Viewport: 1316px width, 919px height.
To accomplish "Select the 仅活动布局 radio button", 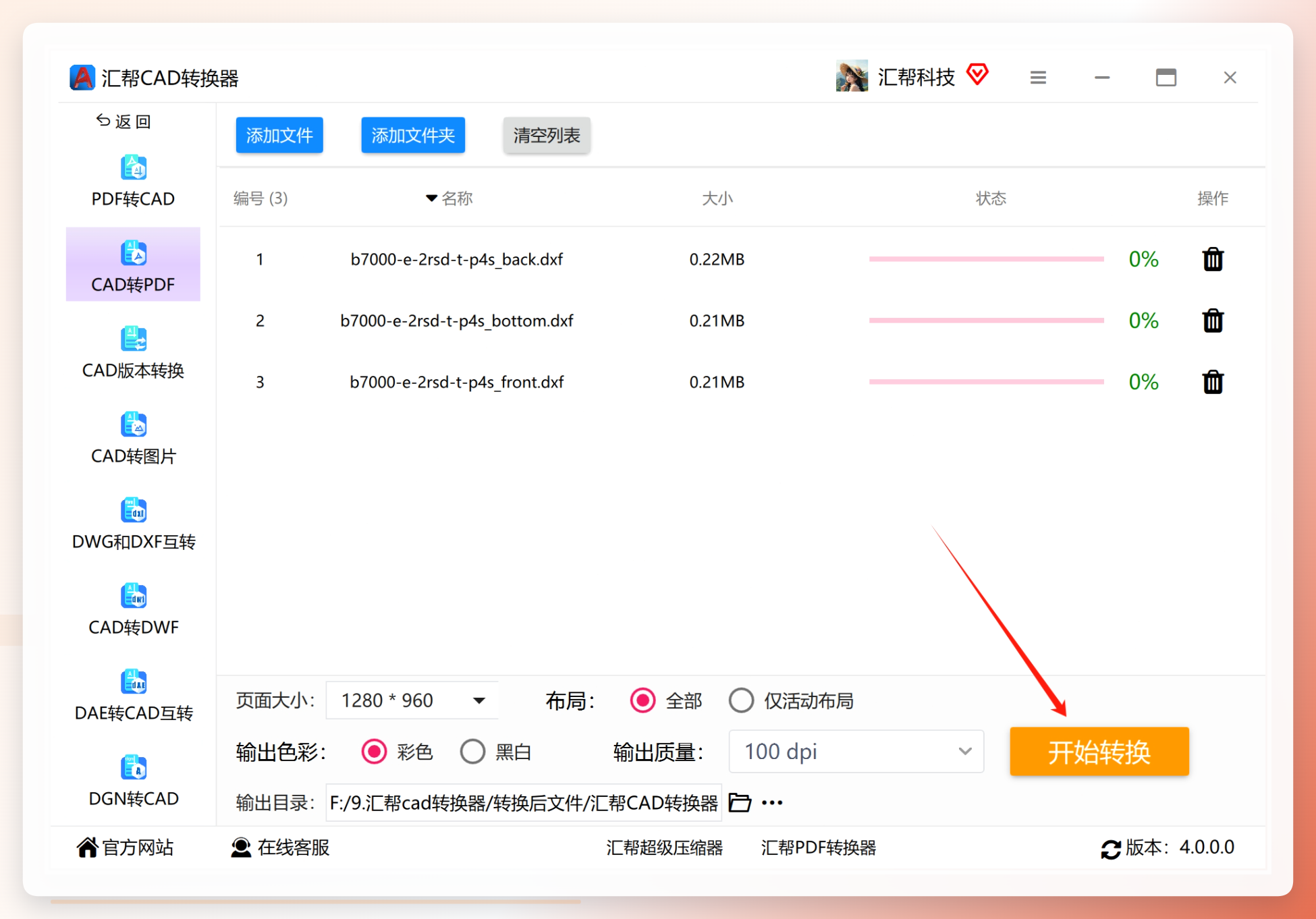I will (x=741, y=700).
